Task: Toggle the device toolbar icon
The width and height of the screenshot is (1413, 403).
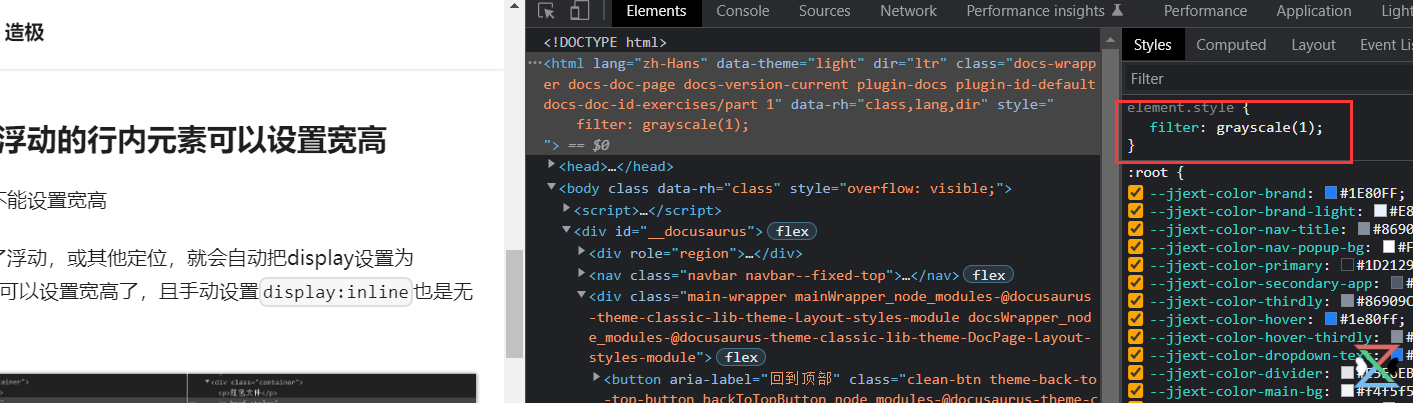Action: coord(580,12)
